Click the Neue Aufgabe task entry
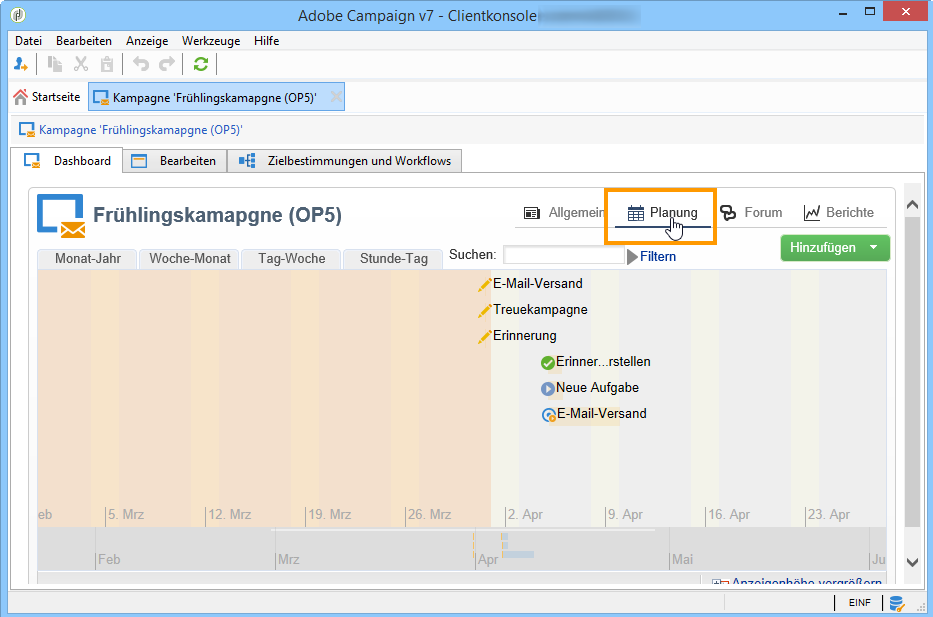 click(597, 387)
